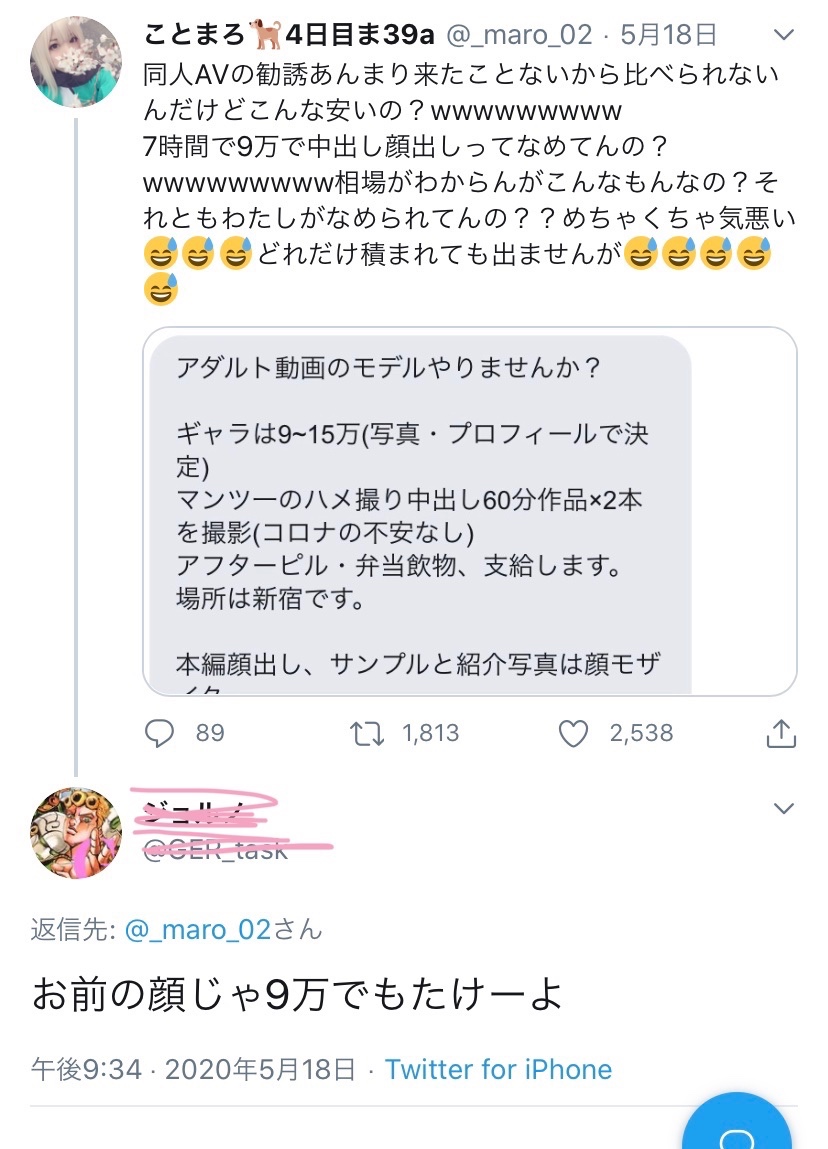Open the top author's avatar profile photo

pos(75,62)
